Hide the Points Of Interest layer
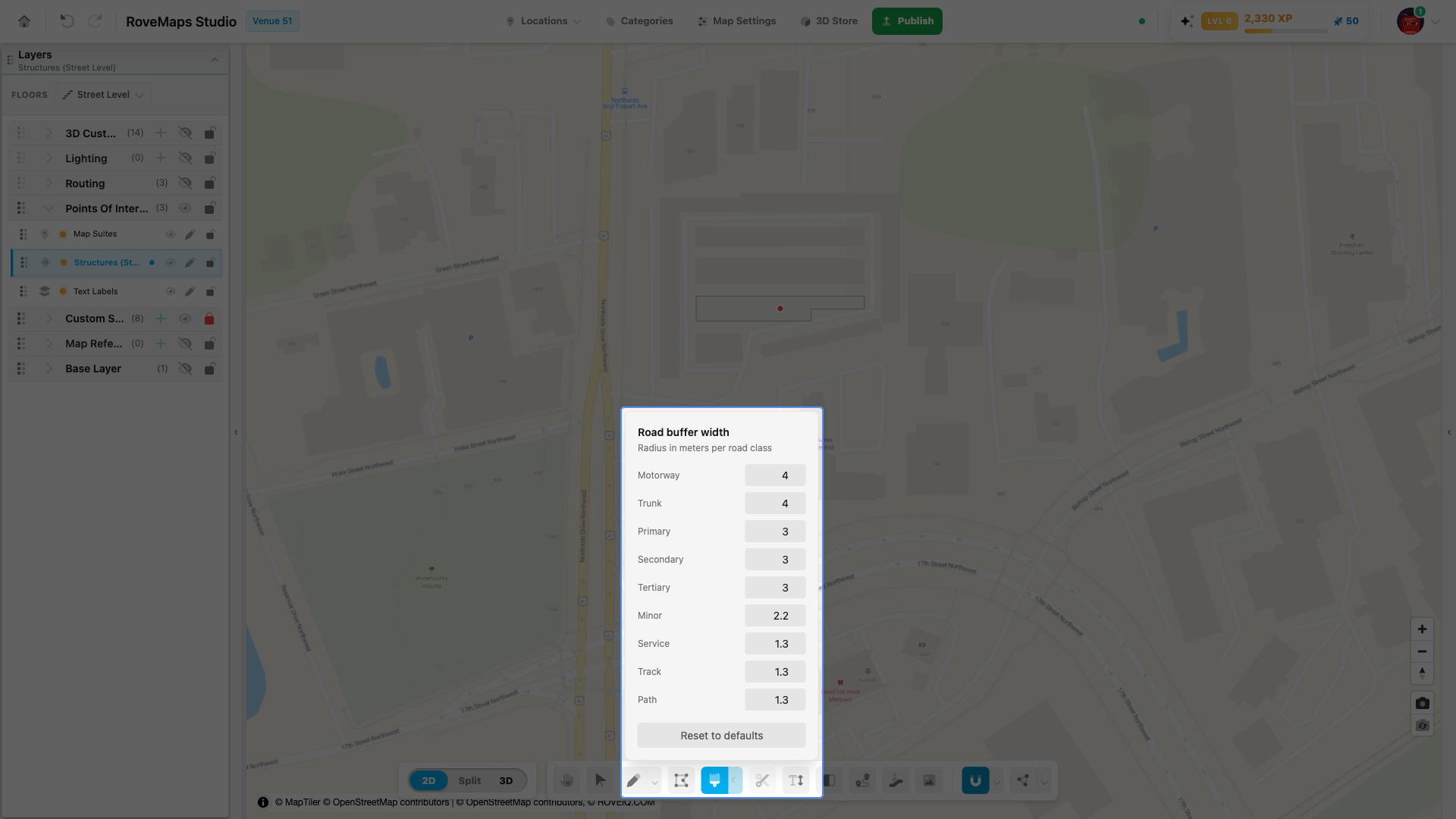Image resolution: width=1456 pixels, height=819 pixels. coord(184,209)
